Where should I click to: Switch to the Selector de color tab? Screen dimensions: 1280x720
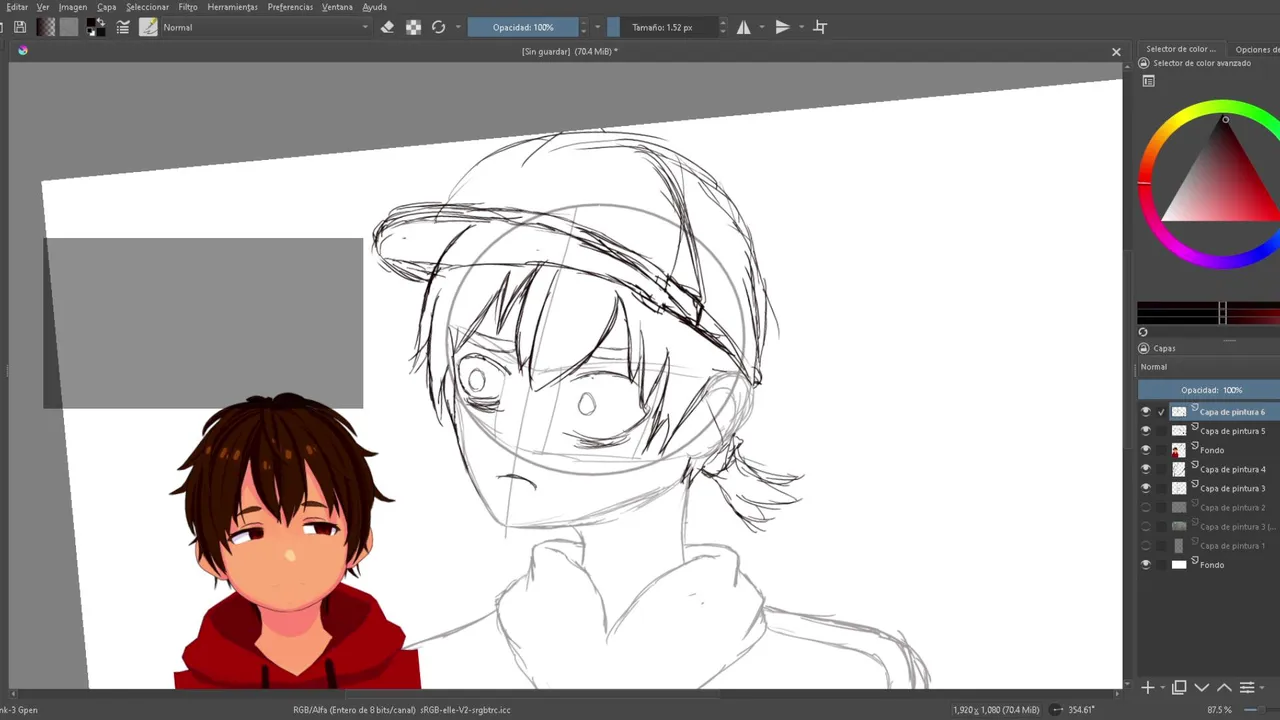(x=1181, y=49)
